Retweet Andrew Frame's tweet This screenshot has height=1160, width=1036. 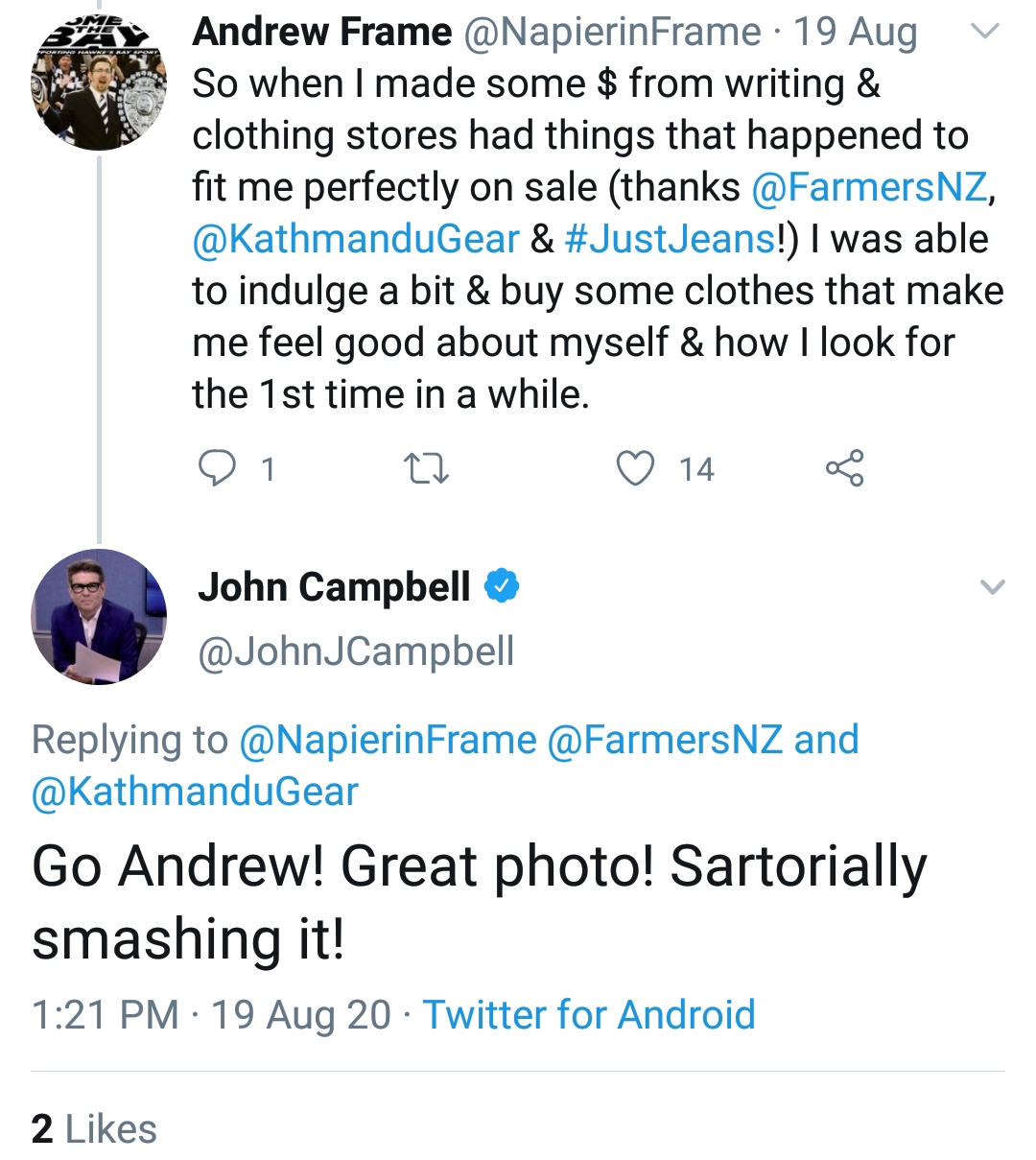(426, 468)
